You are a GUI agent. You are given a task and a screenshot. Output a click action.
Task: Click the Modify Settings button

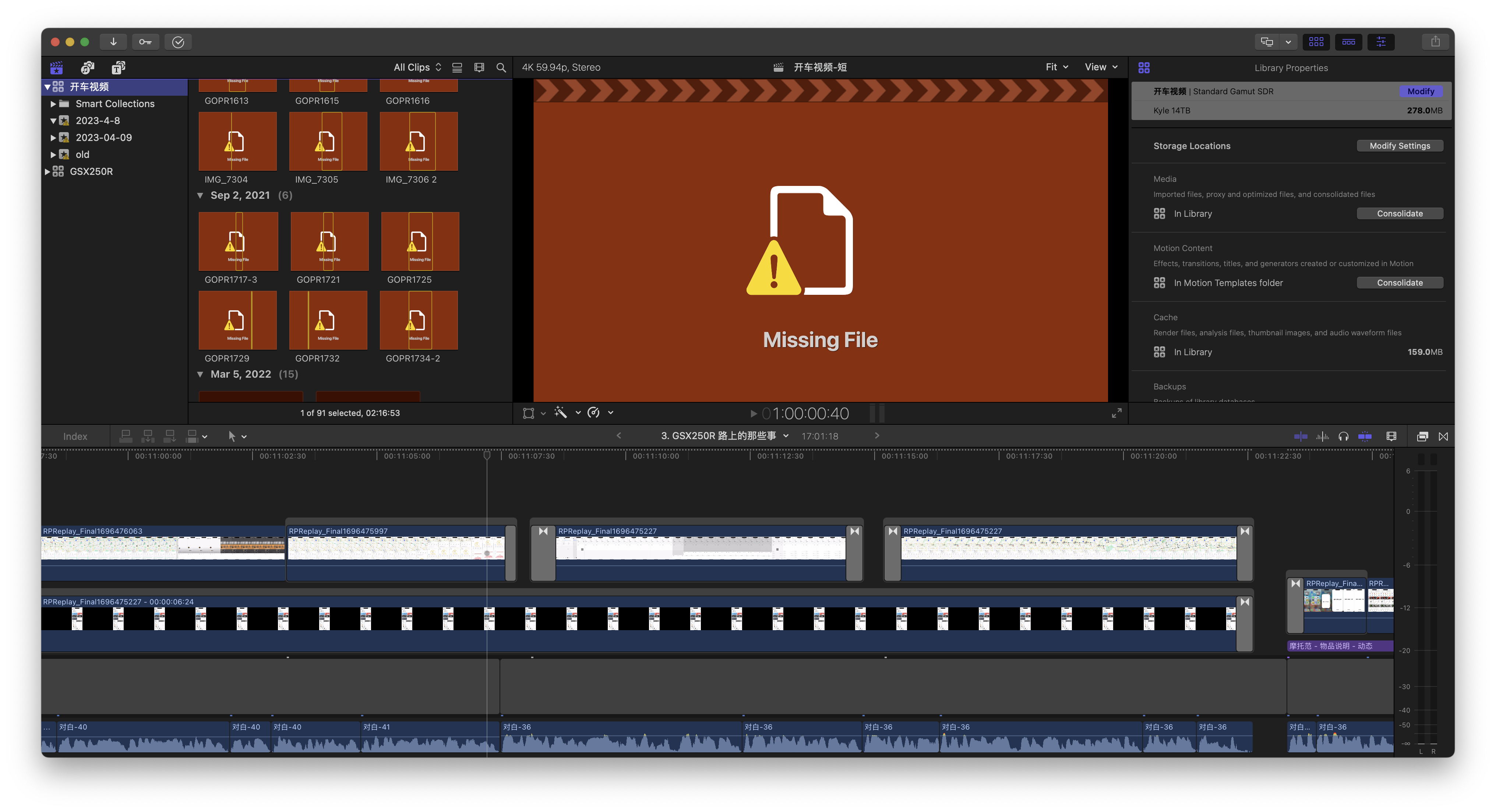[1400, 146]
